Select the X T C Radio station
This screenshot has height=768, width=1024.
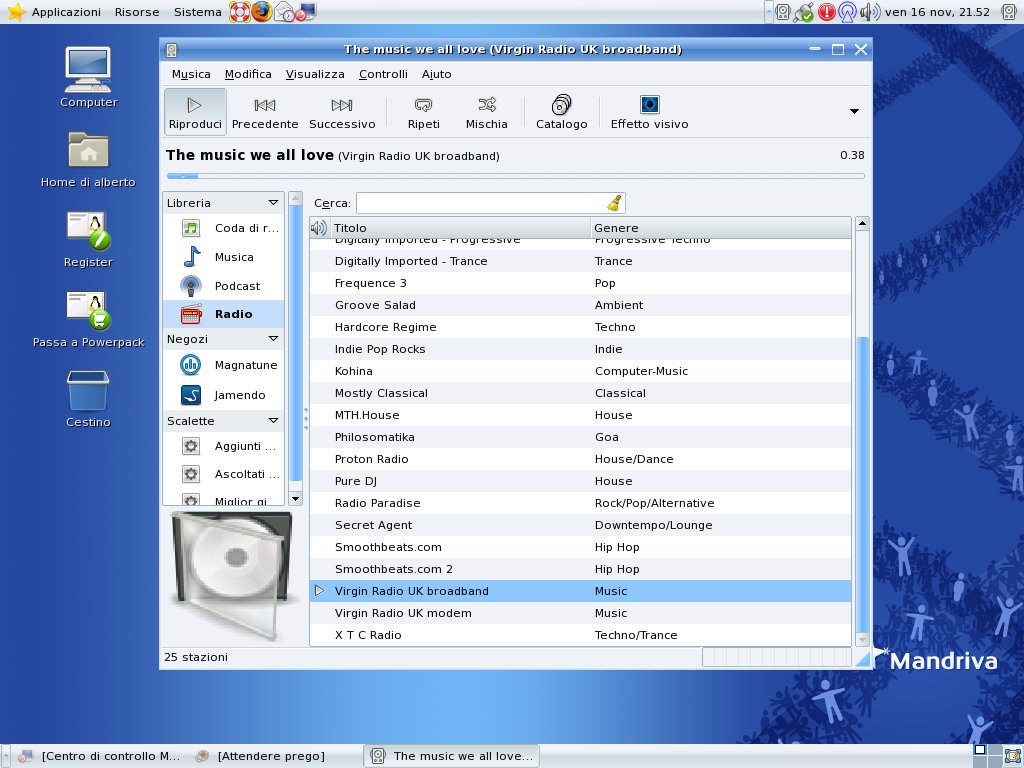581,635
